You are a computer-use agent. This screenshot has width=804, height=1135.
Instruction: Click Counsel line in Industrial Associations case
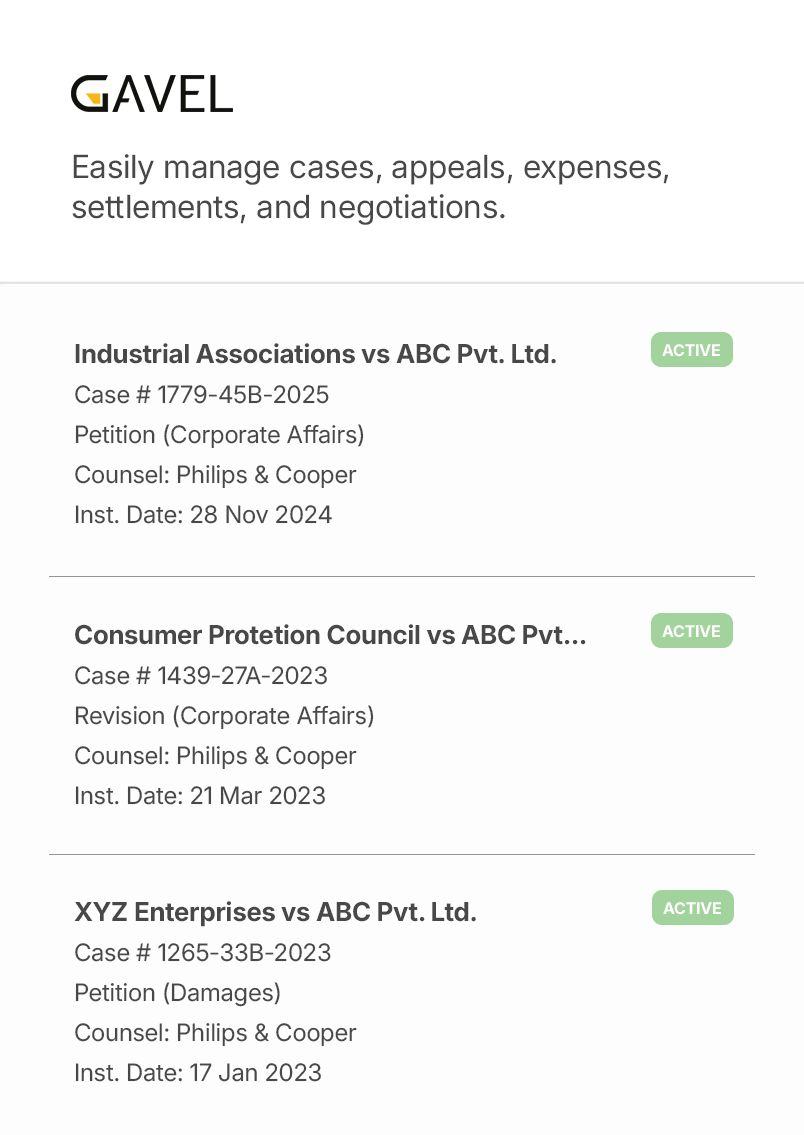pos(215,475)
